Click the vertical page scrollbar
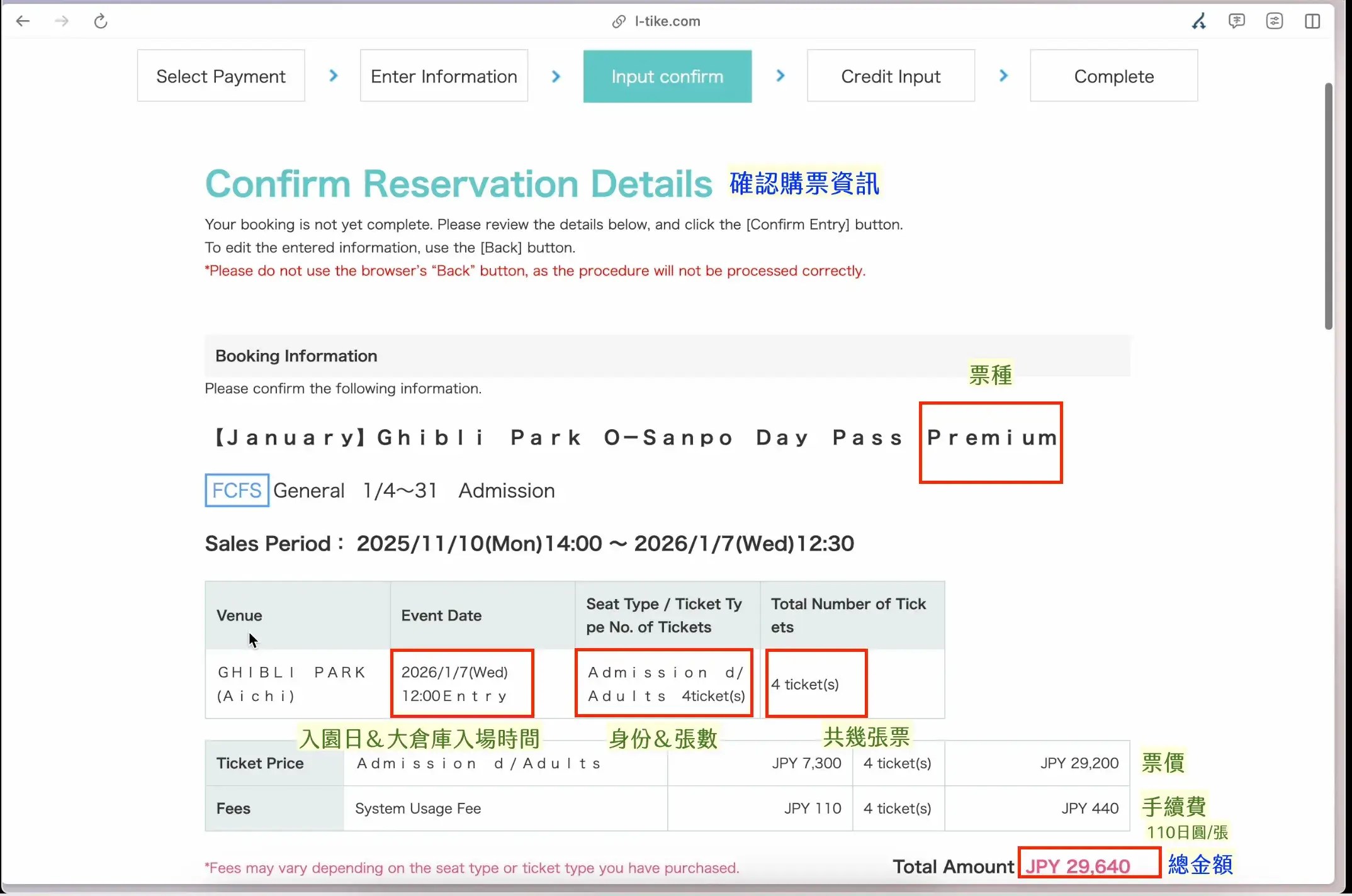 click(x=1328, y=206)
